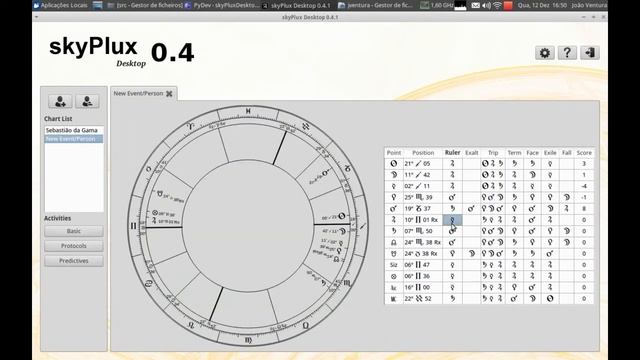Click position cell ending in 37
This screenshot has height=360, width=640.
click(x=423, y=209)
